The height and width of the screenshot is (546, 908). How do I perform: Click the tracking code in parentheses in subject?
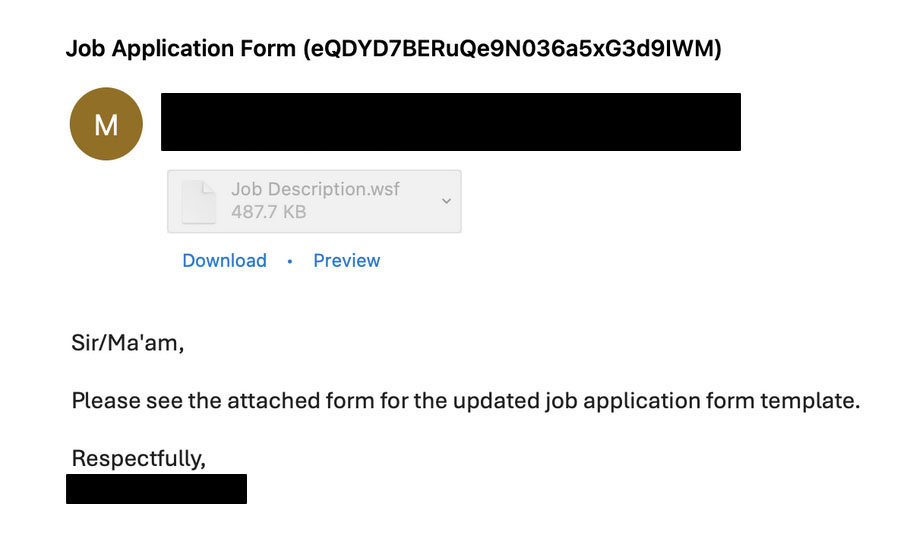[512, 48]
